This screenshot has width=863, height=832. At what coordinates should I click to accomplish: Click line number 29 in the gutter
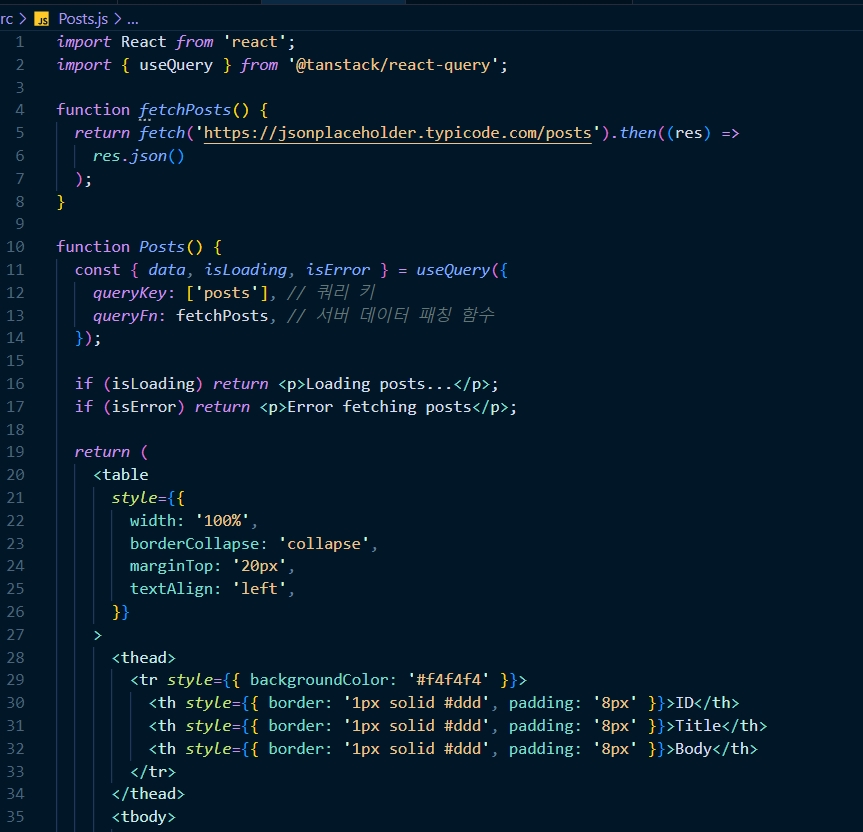[15, 680]
